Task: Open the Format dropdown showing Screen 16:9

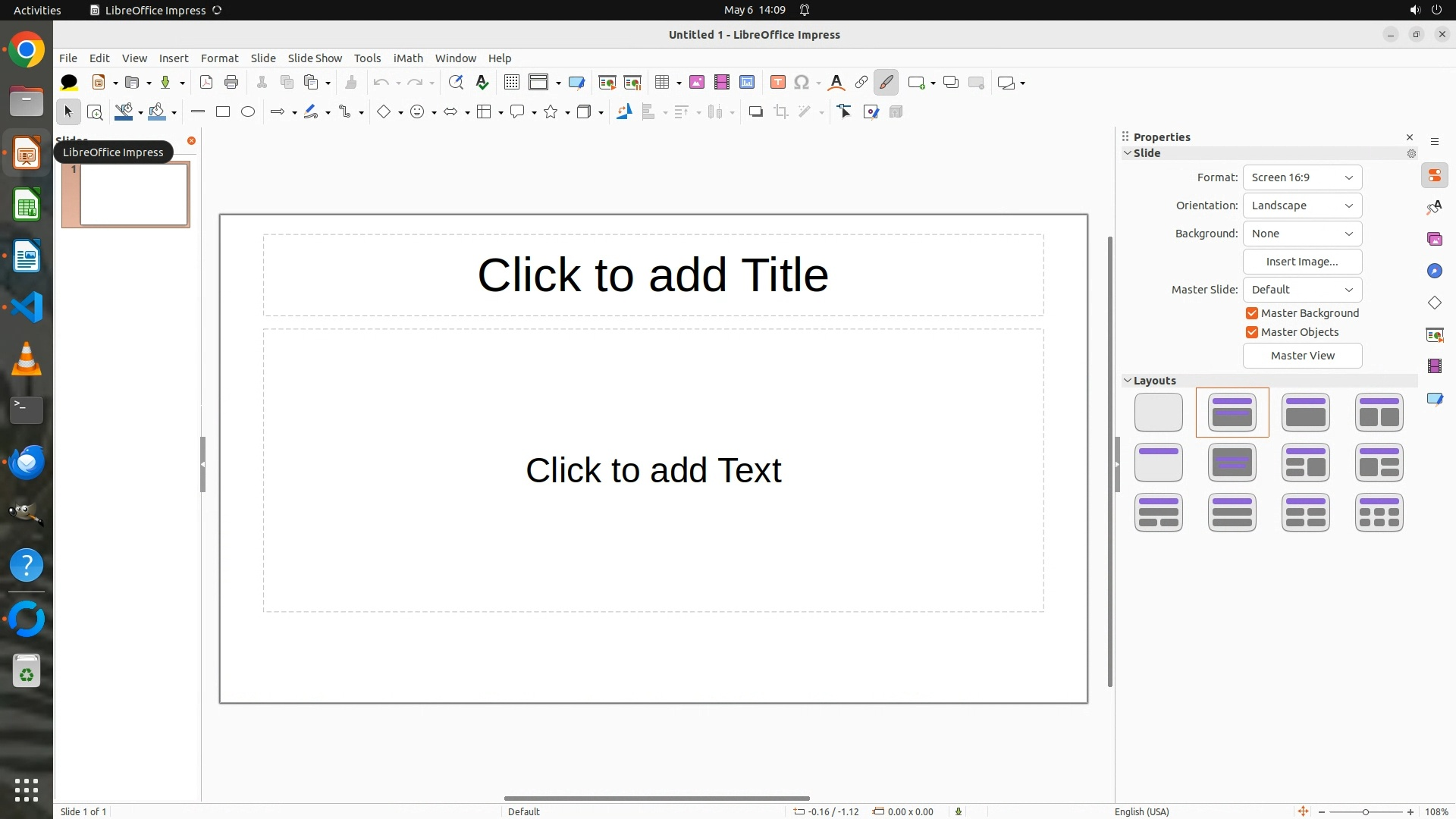Action: pos(1302,177)
